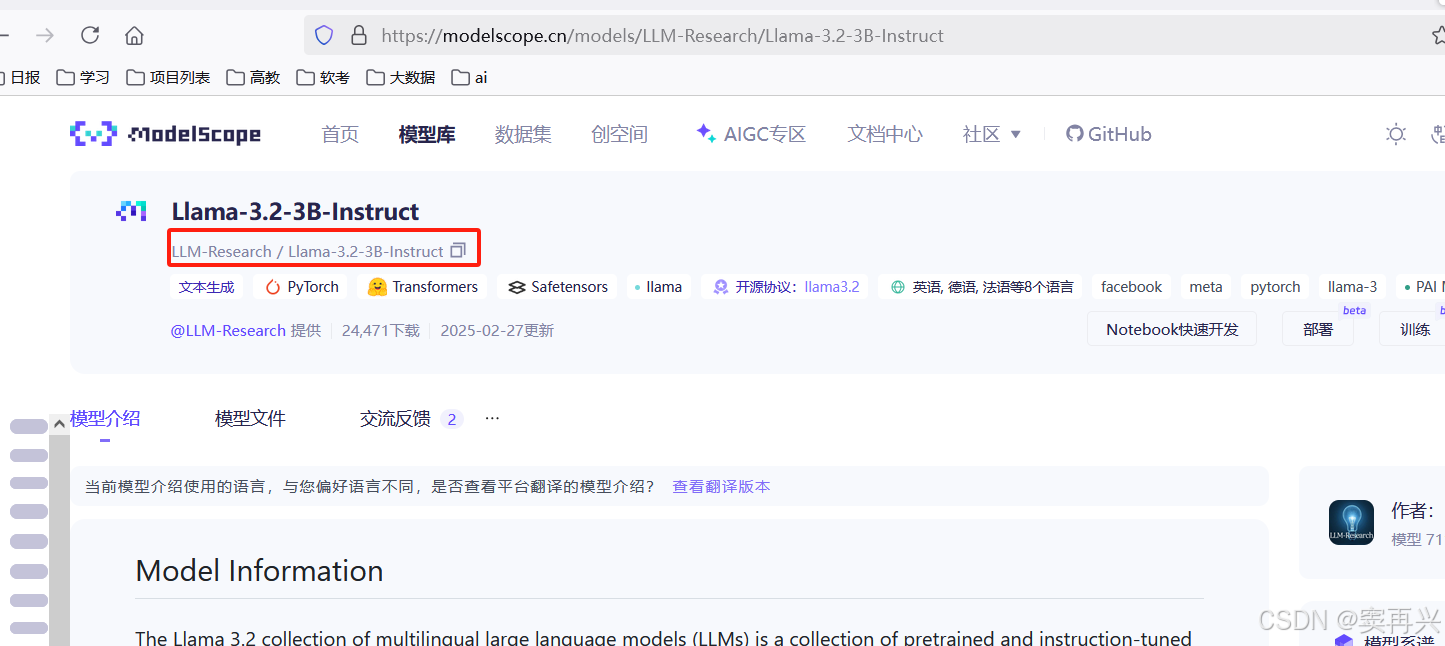Open the llama3.2 license link
This screenshot has height=646, width=1445.
tap(832, 287)
